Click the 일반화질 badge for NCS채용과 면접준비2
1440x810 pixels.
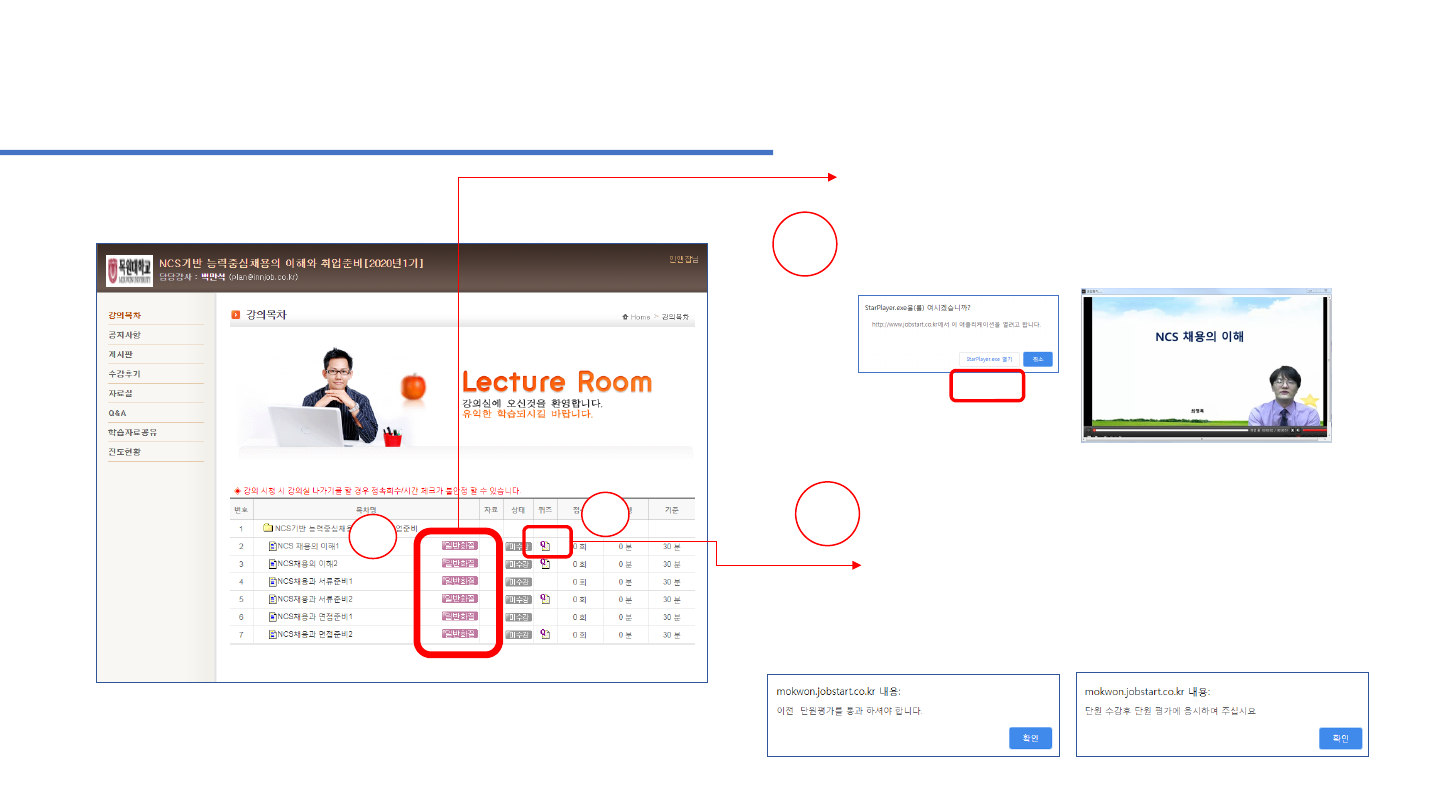coord(460,634)
